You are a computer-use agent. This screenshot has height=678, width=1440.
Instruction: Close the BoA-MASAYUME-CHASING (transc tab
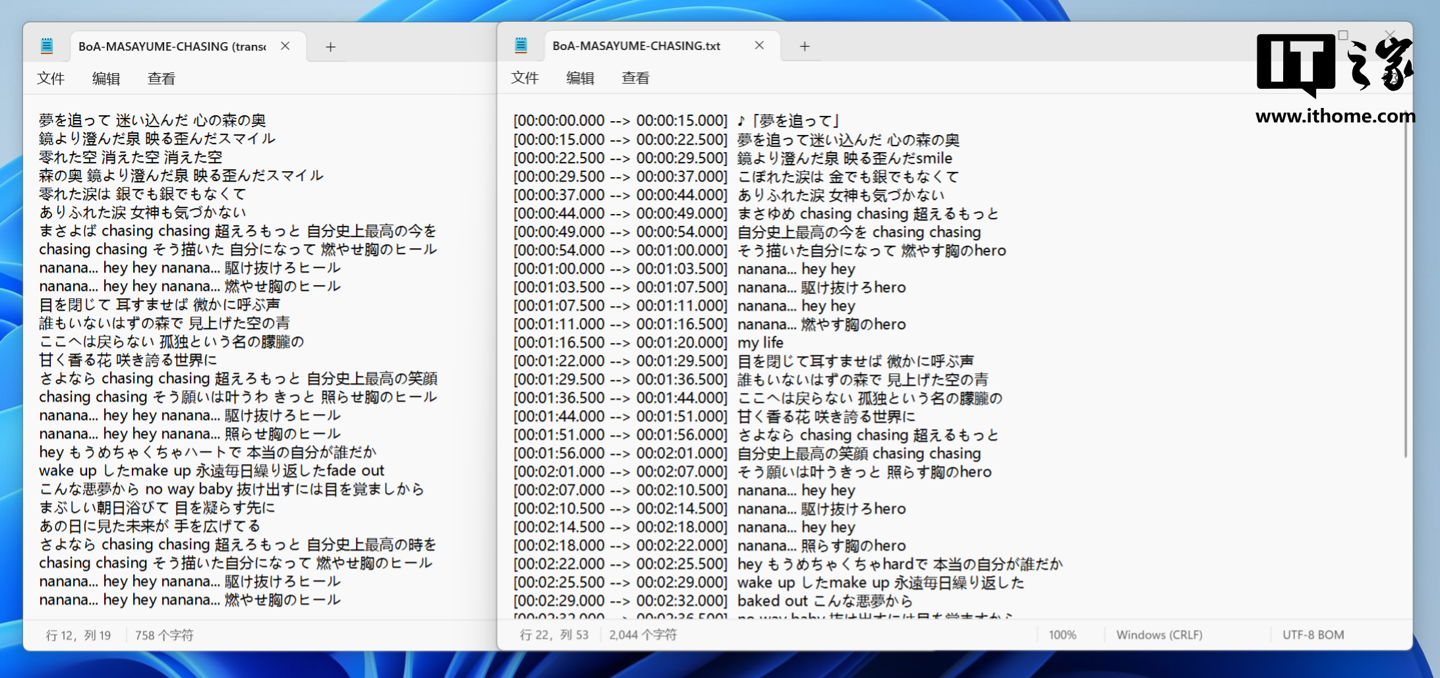pos(285,46)
